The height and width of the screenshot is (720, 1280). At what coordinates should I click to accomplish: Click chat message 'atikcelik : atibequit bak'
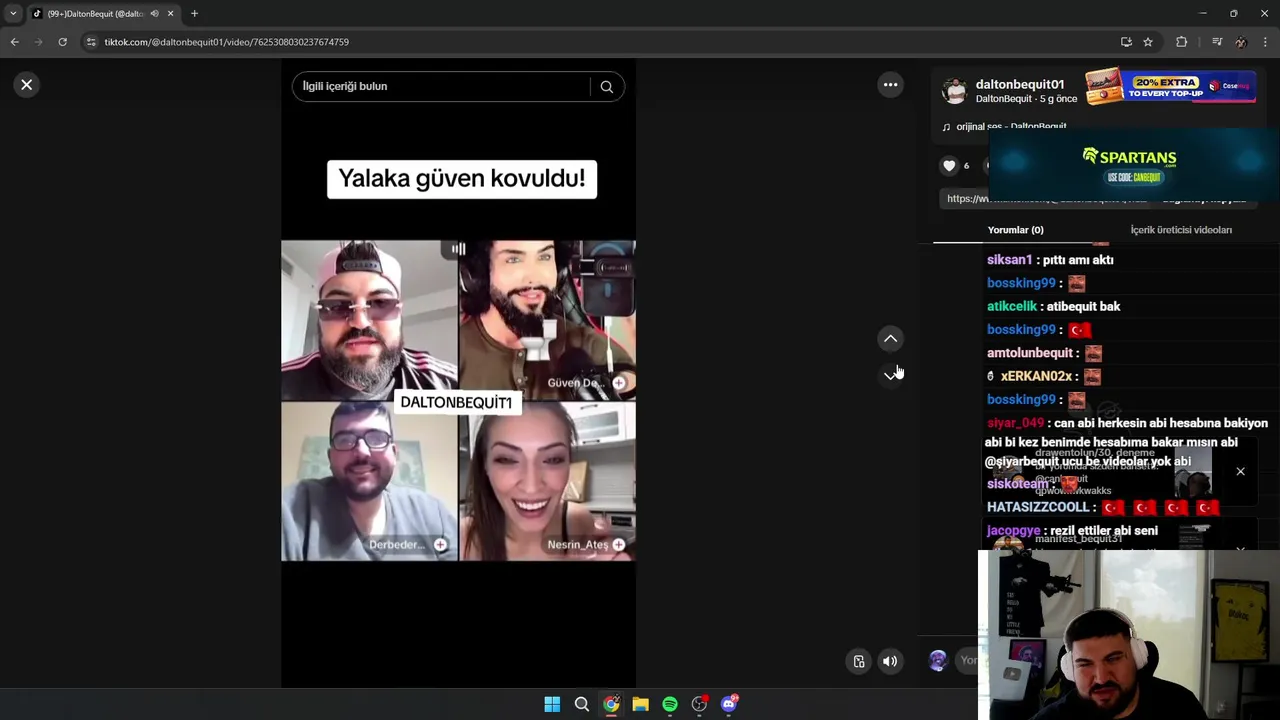coord(1053,307)
